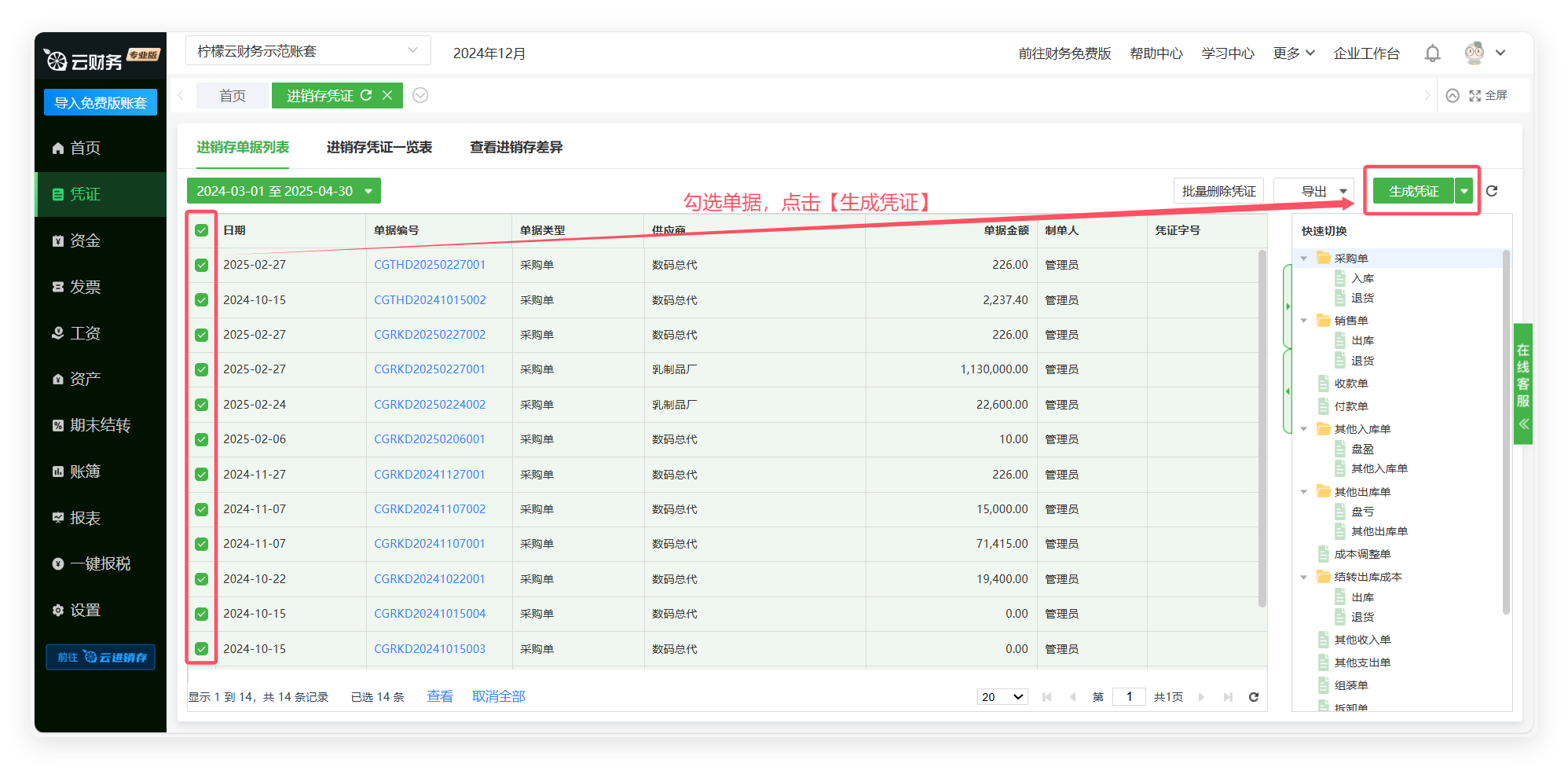Toggle the select-all header checkbox
1568x767 pixels.
202,230
